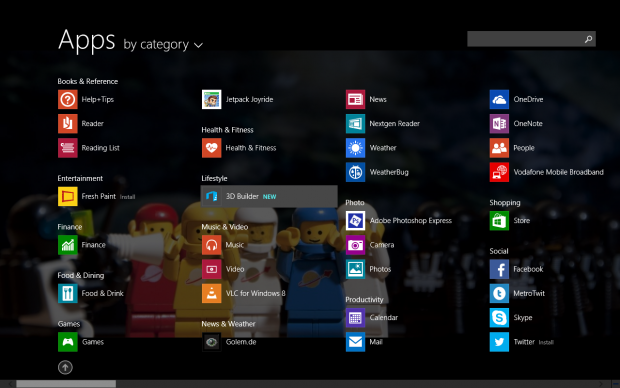Open the News app icon
This screenshot has height=388, width=620.
[355, 99]
